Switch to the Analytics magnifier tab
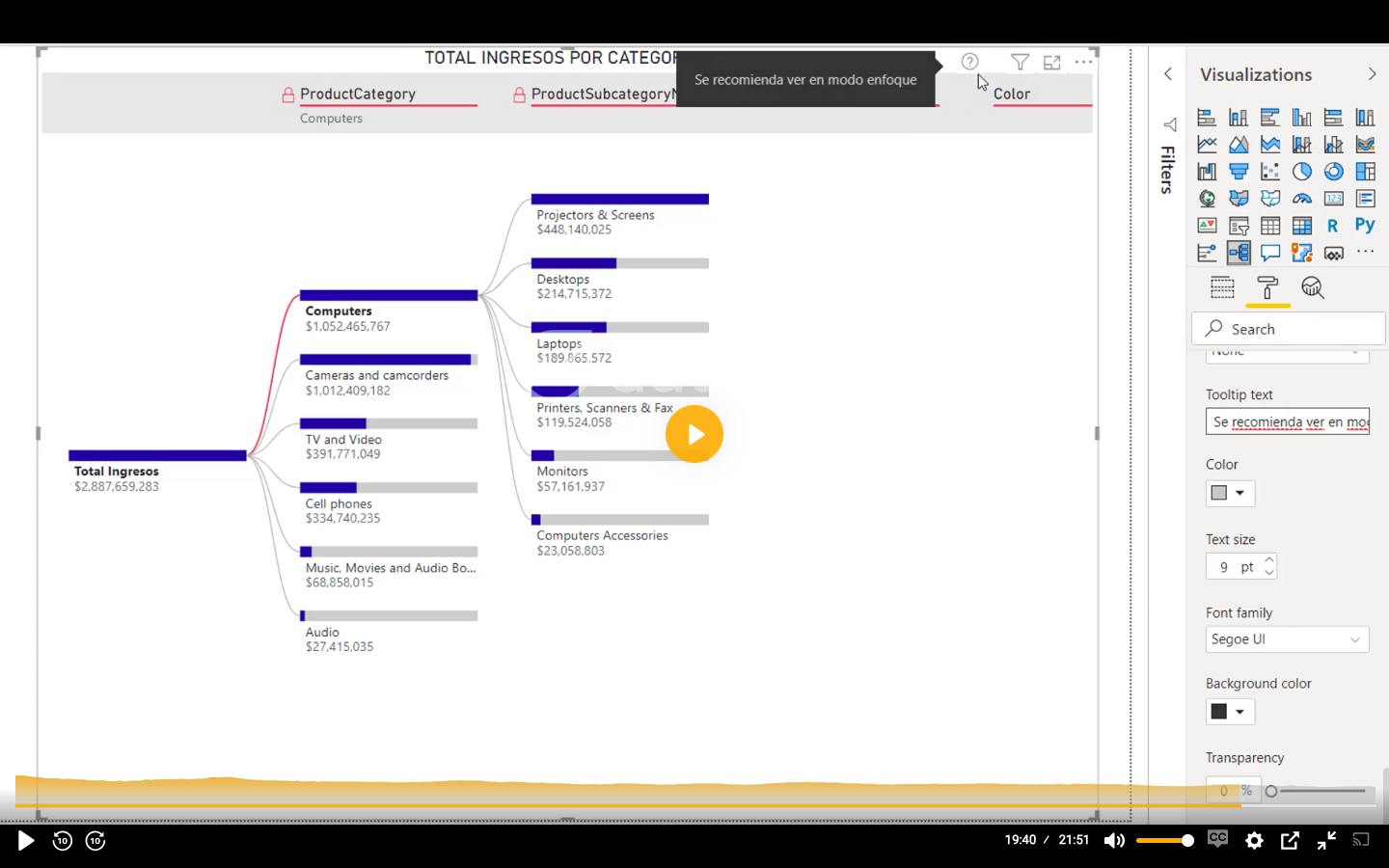 (x=1312, y=287)
